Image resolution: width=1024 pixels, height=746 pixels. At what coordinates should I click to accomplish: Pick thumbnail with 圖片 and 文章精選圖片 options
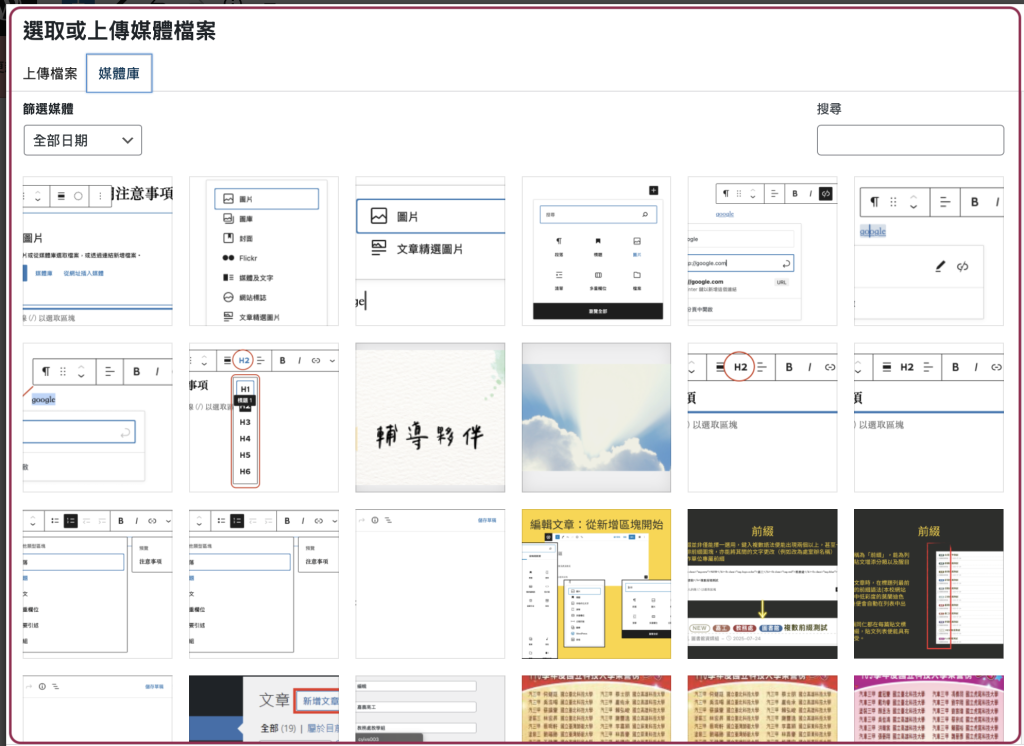click(430, 251)
